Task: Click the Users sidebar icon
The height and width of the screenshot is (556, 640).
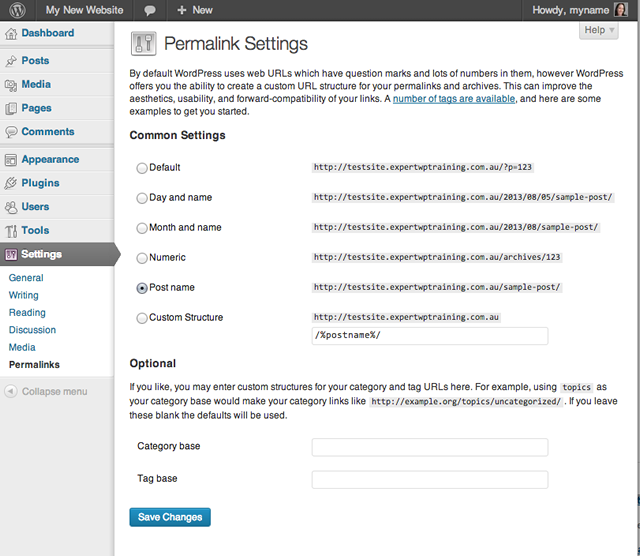Action: tap(11, 207)
